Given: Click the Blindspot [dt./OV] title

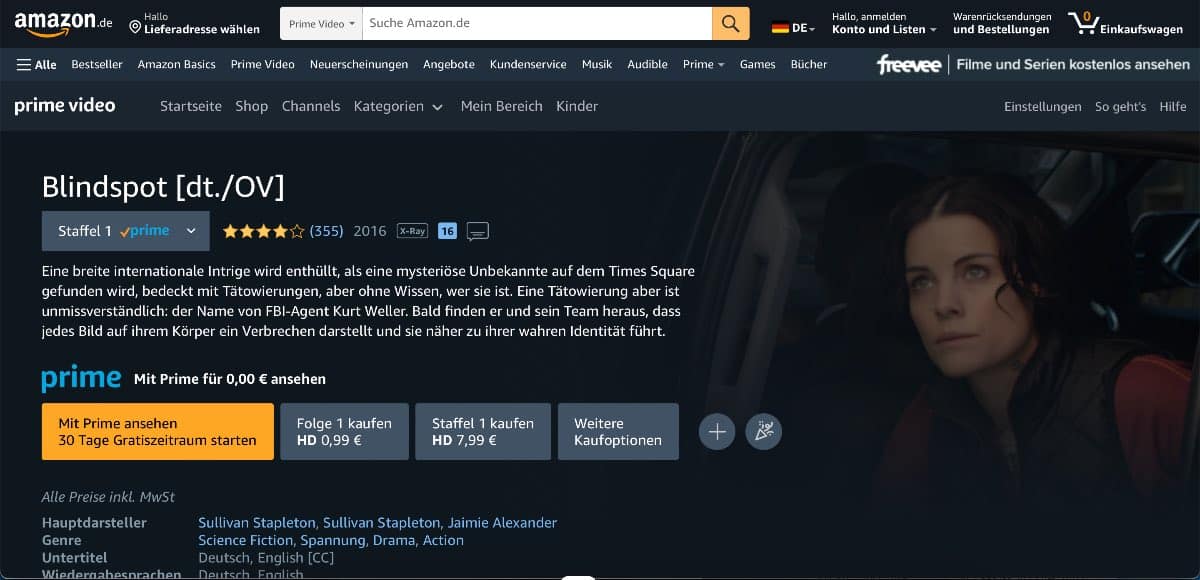Looking at the screenshot, I should point(163,186).
